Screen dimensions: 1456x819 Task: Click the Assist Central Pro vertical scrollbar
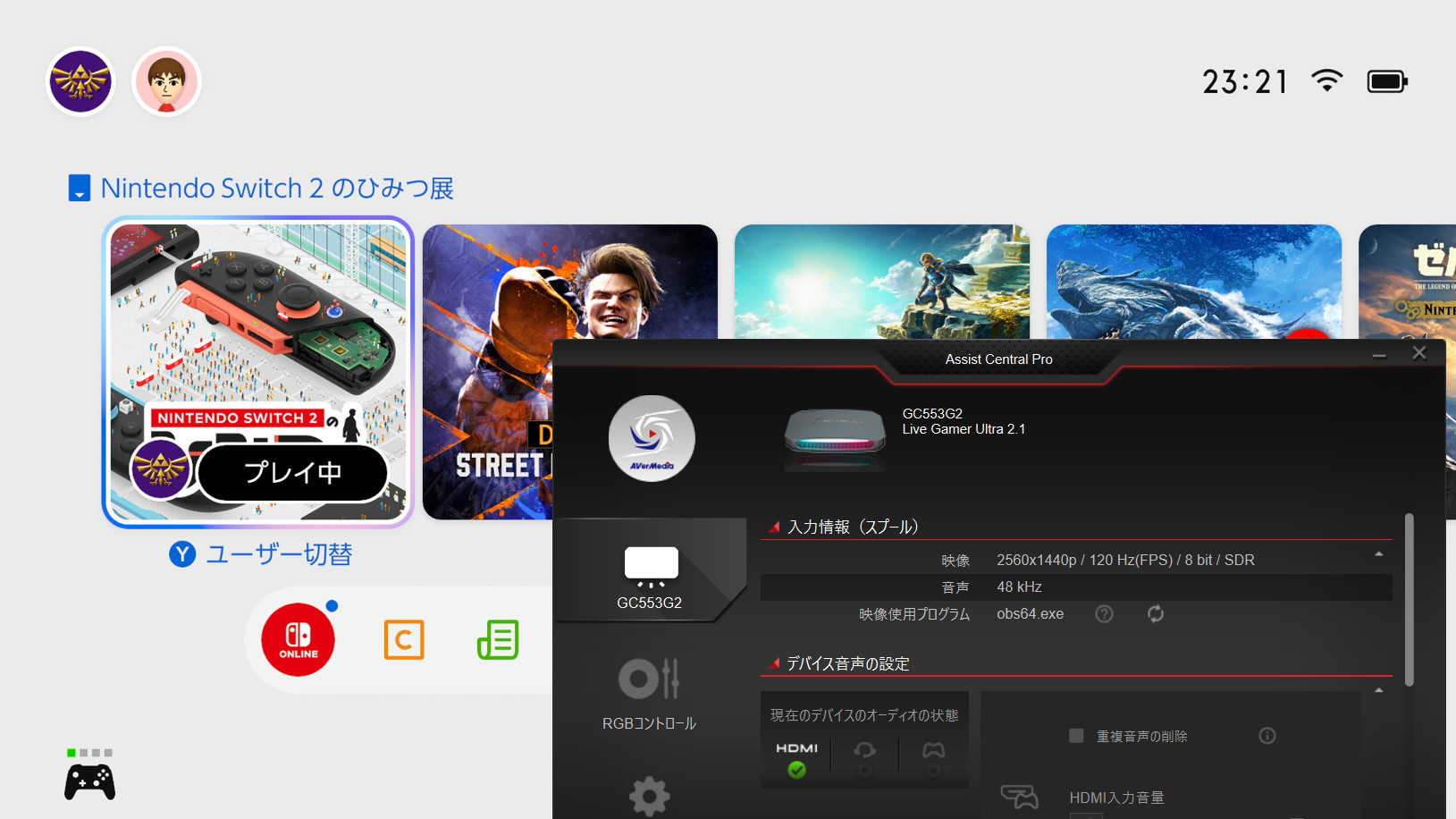coord(1410,599)
